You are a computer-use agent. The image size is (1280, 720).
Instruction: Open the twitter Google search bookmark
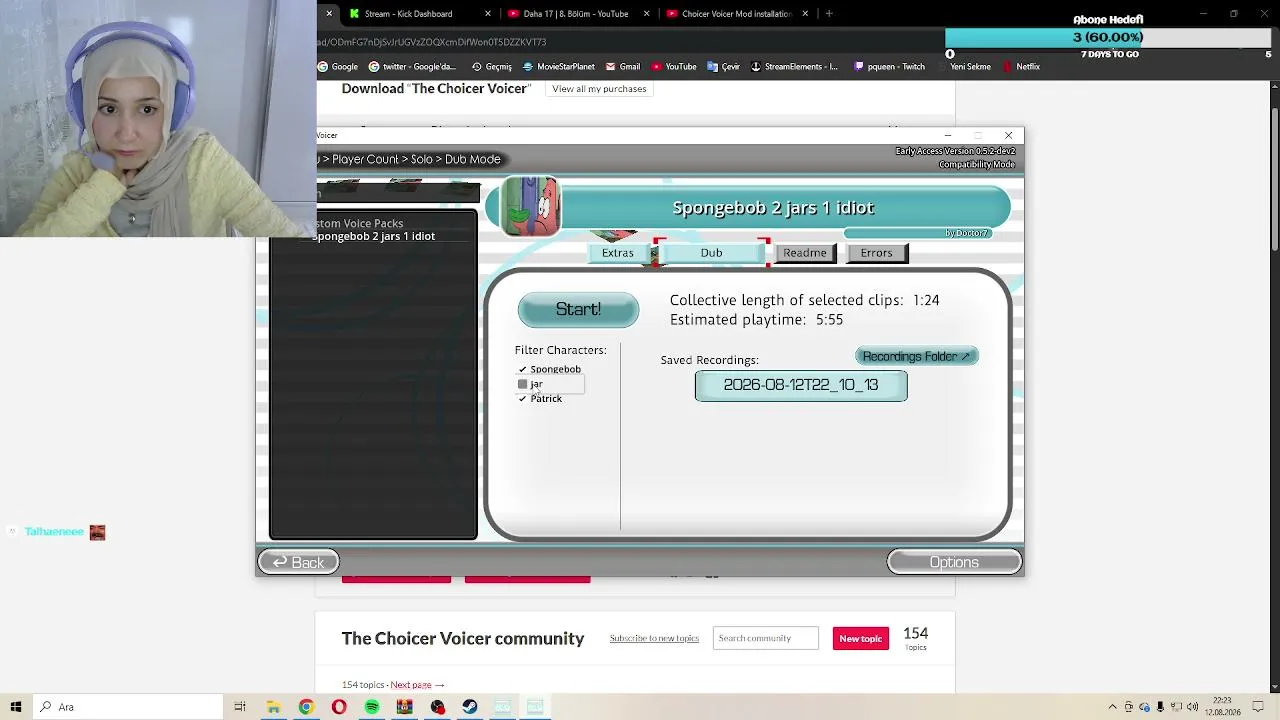(412, 67)
